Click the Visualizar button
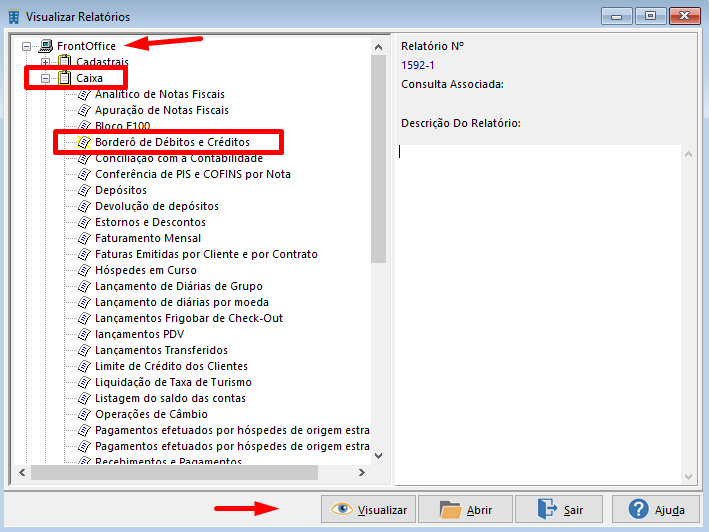This screenshot has width=709, height=532. pos(368,509)
